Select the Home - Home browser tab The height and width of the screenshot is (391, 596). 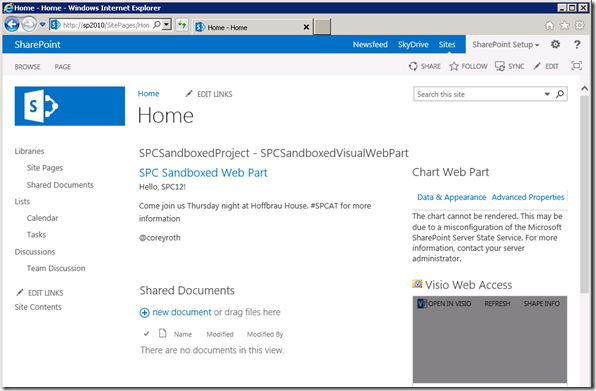(252, 27)
